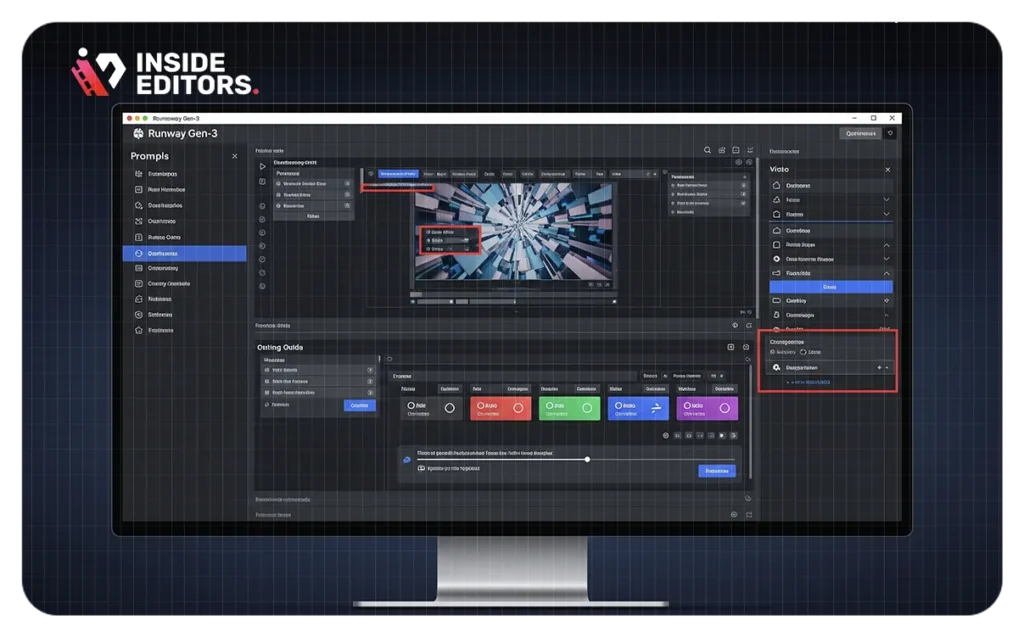Click the abstract shards video preview
The height and width of the screenshot is (637, 1024).
pos(514,231)
